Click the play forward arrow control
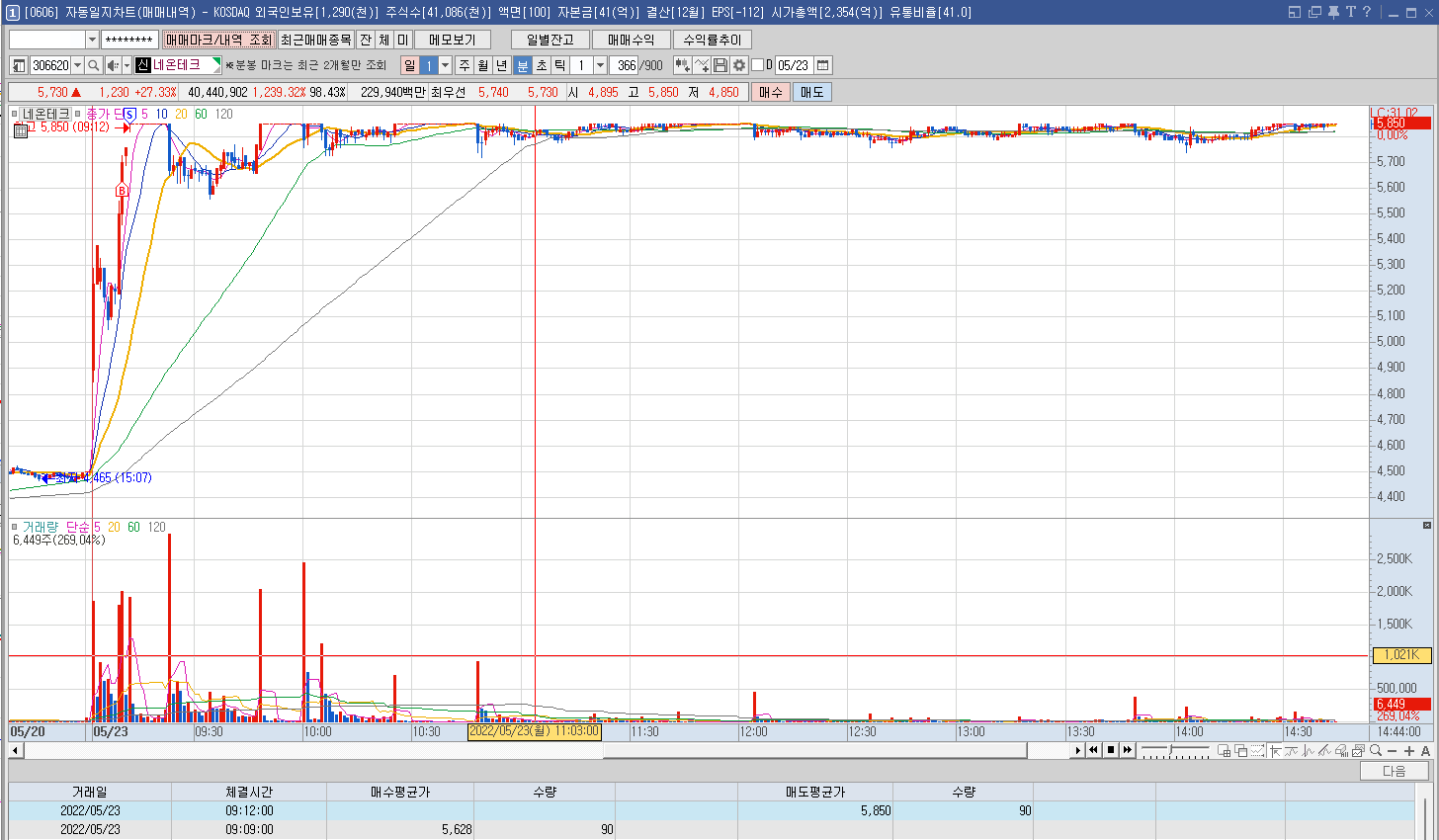1439x840 pixels. click(1077, 750)
